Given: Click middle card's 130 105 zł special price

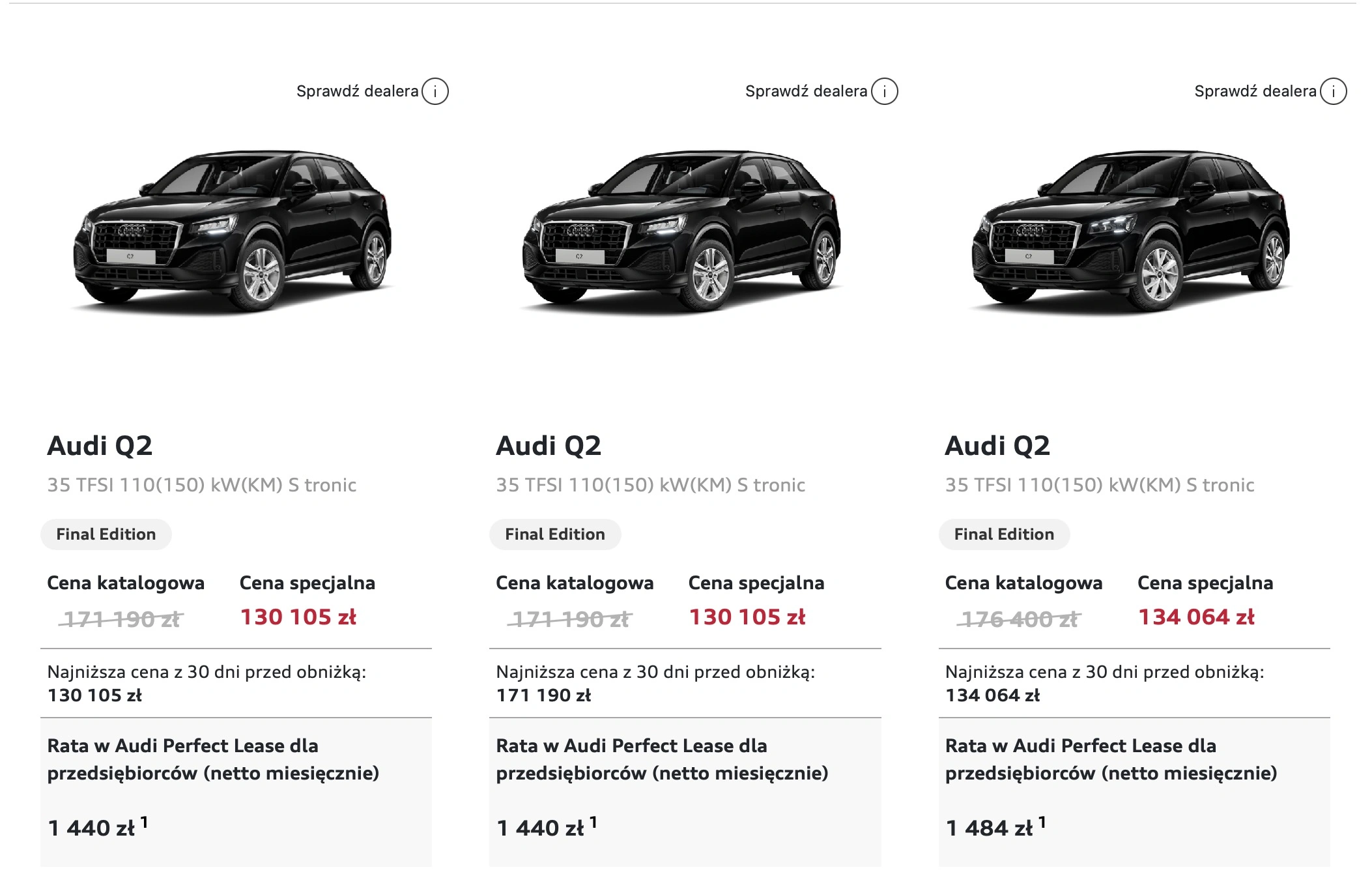Looking at the screenshot, I should (x=747, y=617).
